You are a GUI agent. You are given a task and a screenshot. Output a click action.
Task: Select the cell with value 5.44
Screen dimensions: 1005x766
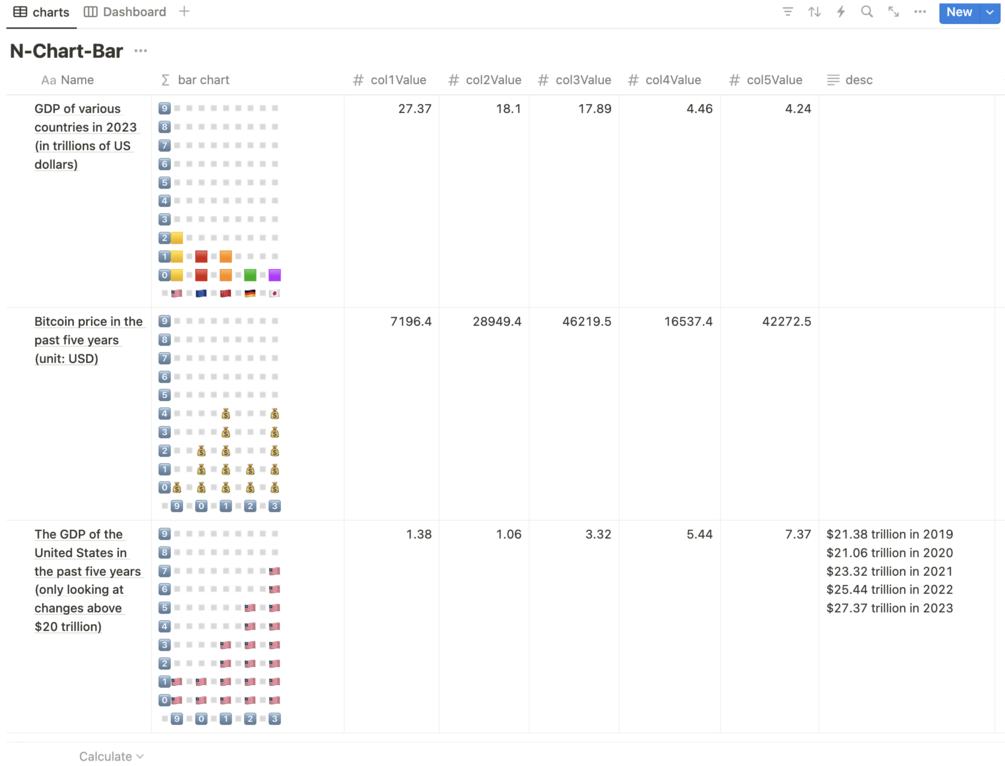pos(669,626)
